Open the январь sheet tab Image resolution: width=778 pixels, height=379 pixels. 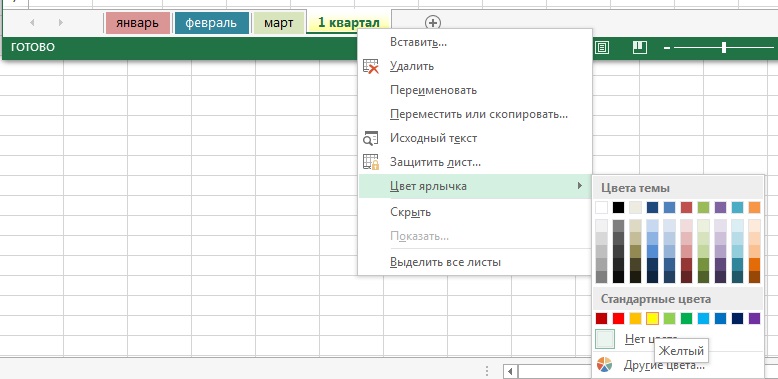pyautogui.click(x=137, y=23)
